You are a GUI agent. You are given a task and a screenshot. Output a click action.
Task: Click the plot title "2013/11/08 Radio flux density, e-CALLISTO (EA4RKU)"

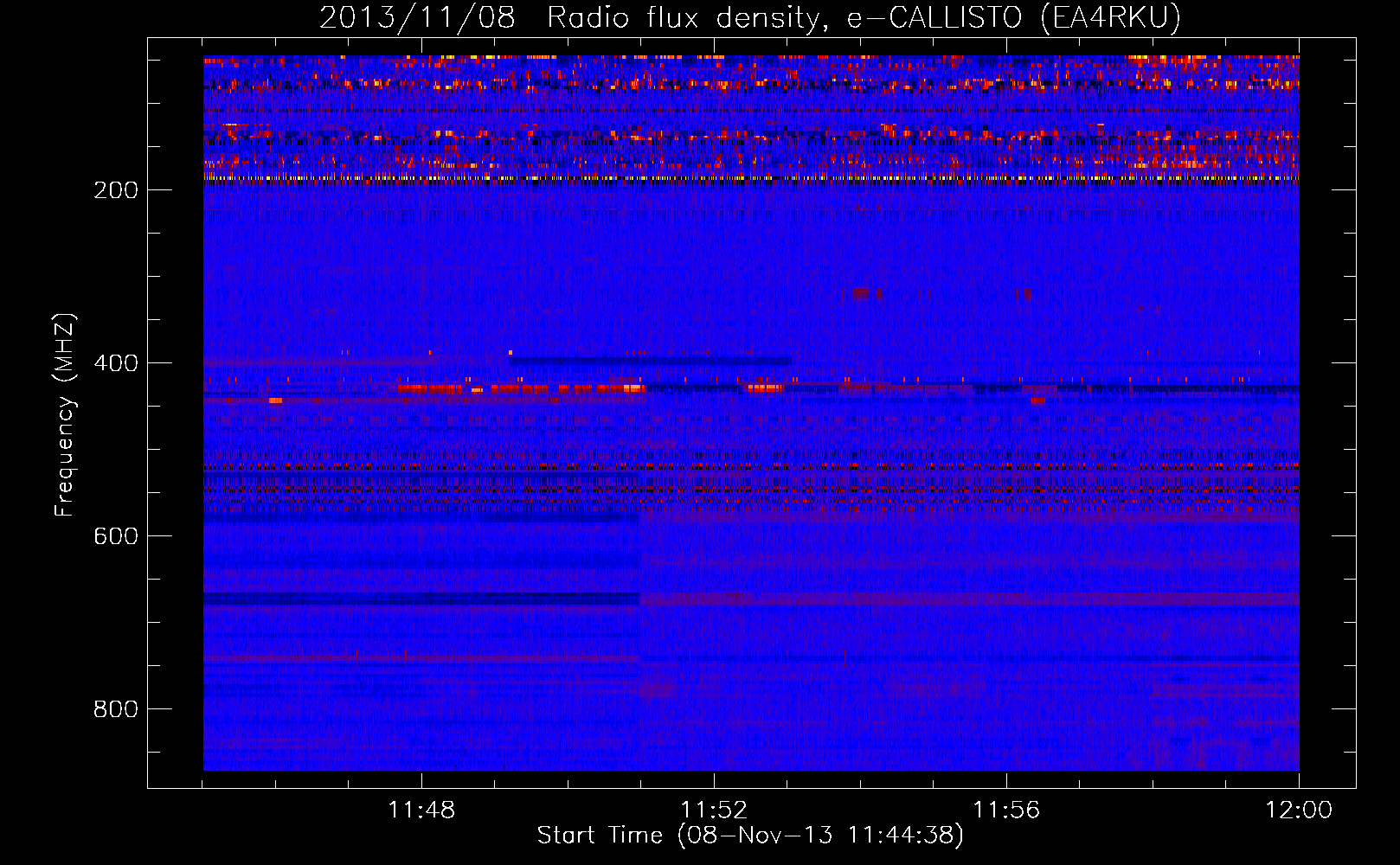coord(750,17)
